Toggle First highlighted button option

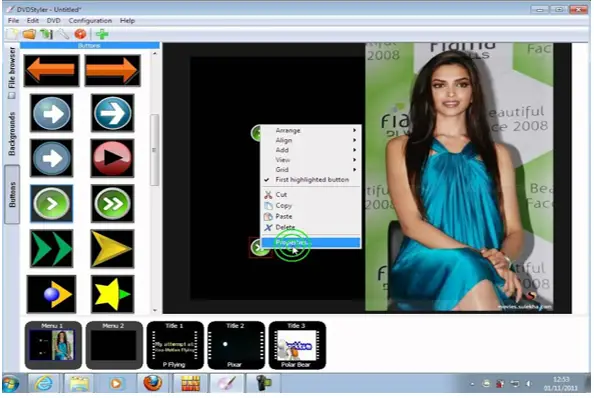[x=311, y=179]
